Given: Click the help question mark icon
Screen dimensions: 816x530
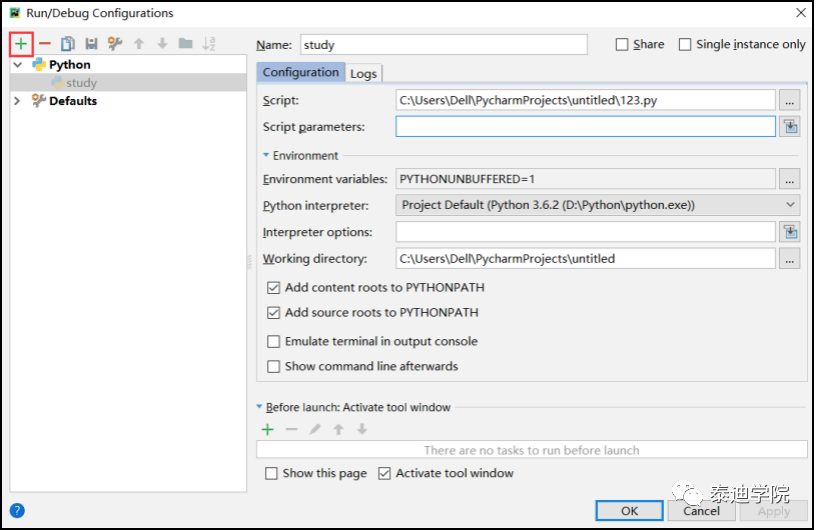Looking at the screenshot, I should point(17,510).
